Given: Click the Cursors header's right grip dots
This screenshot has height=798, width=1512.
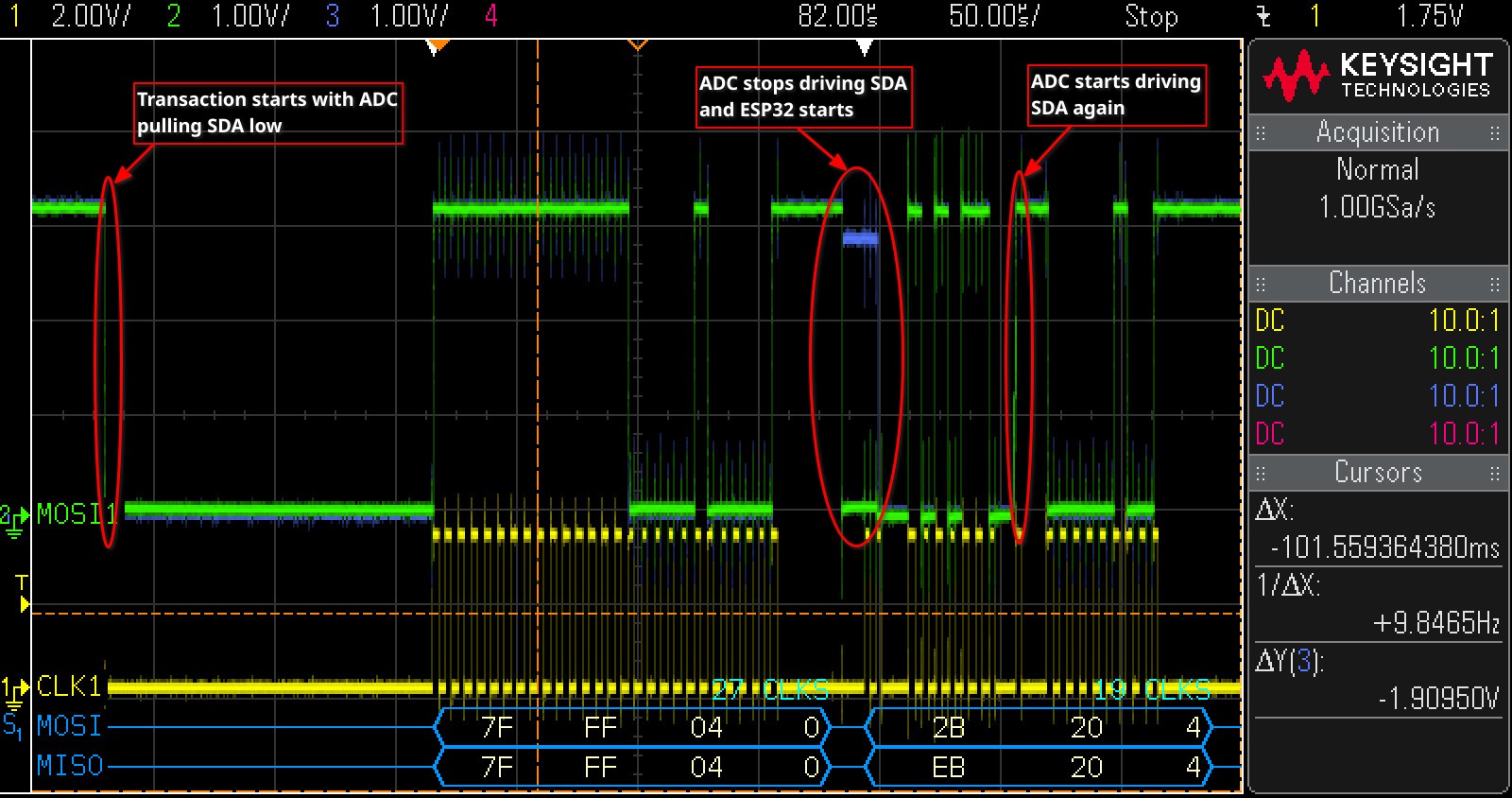Looking at the screenshot, I should (1495, 473).
